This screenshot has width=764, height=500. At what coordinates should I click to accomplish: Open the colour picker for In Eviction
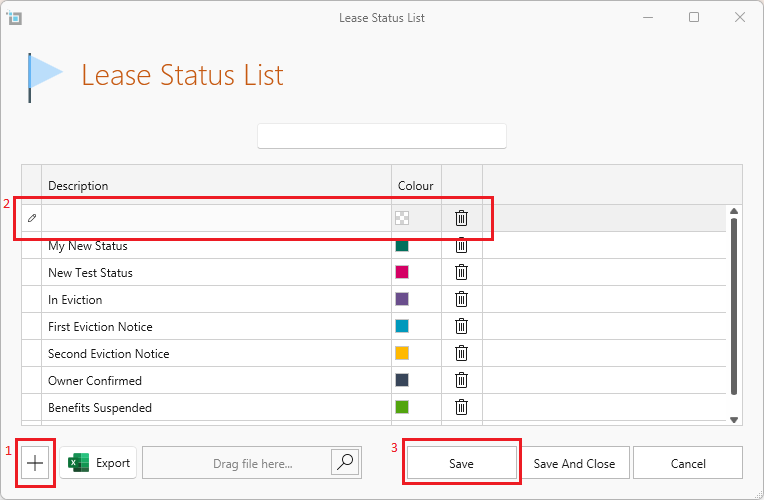tap(402, 299)
